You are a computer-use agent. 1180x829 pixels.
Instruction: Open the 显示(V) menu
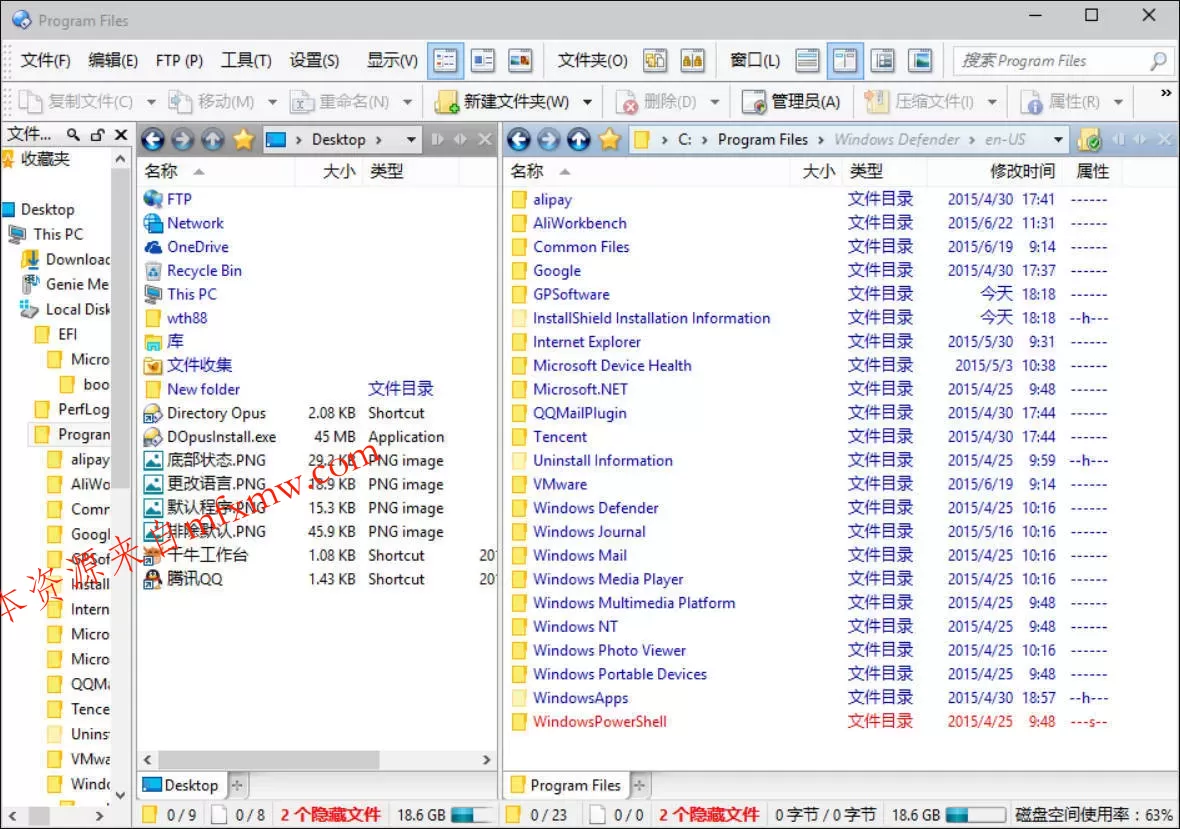pos(392,60)
